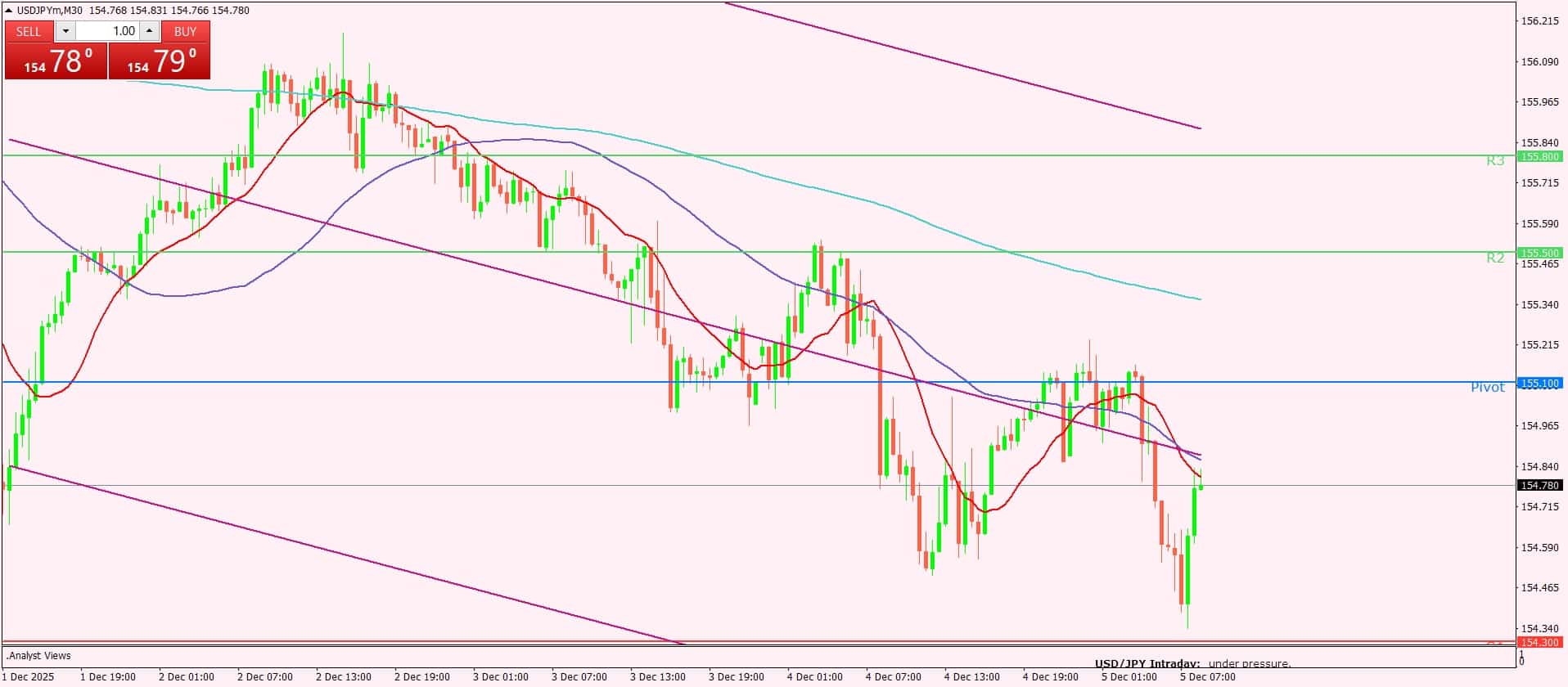Screen dimensions: 1568x687
Task: Click the 155.715 price scale value
Action: pyautogui.click(x=1539, y=183)
